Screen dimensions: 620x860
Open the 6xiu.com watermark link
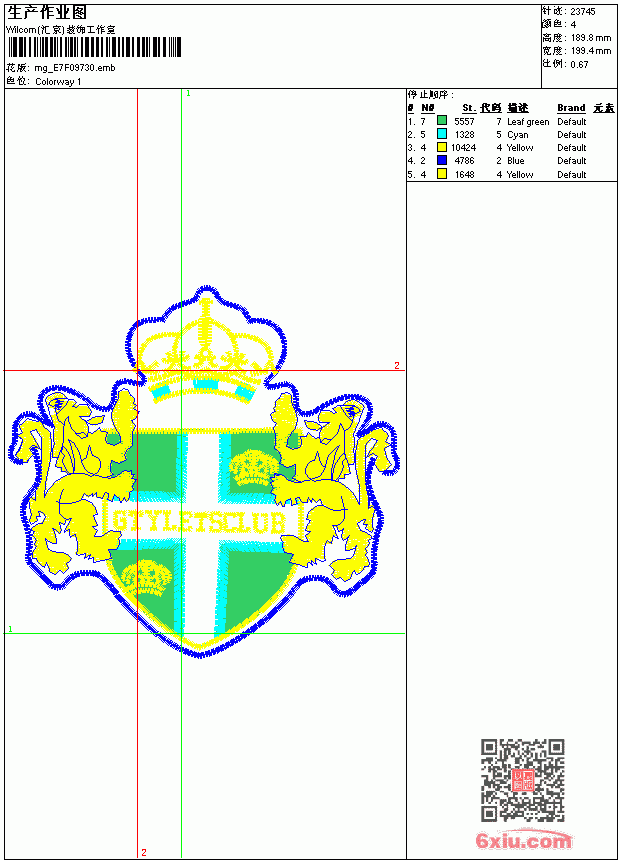pos(523,840)
